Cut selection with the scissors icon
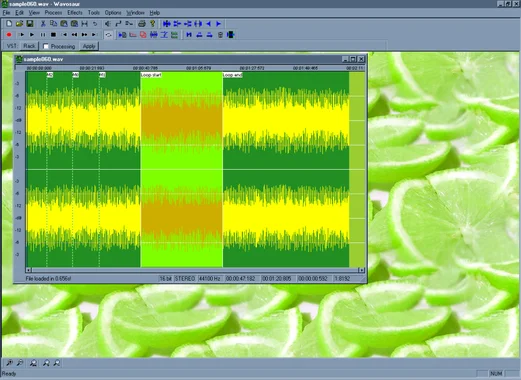Viewport: 521px width, 380px height. [x=43, y=24]
